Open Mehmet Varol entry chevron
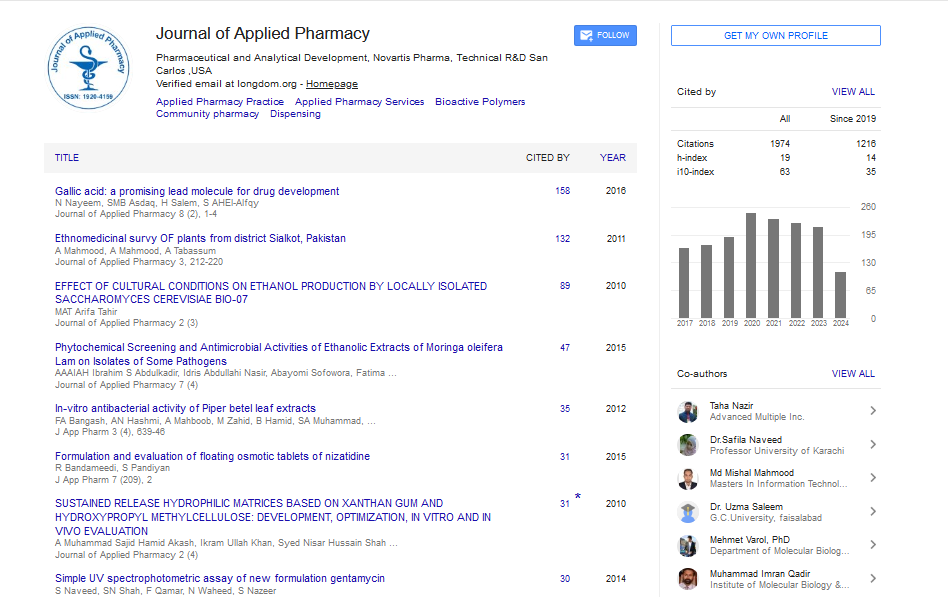The height and width of the screenshot is (597, 948). point(873,545)
